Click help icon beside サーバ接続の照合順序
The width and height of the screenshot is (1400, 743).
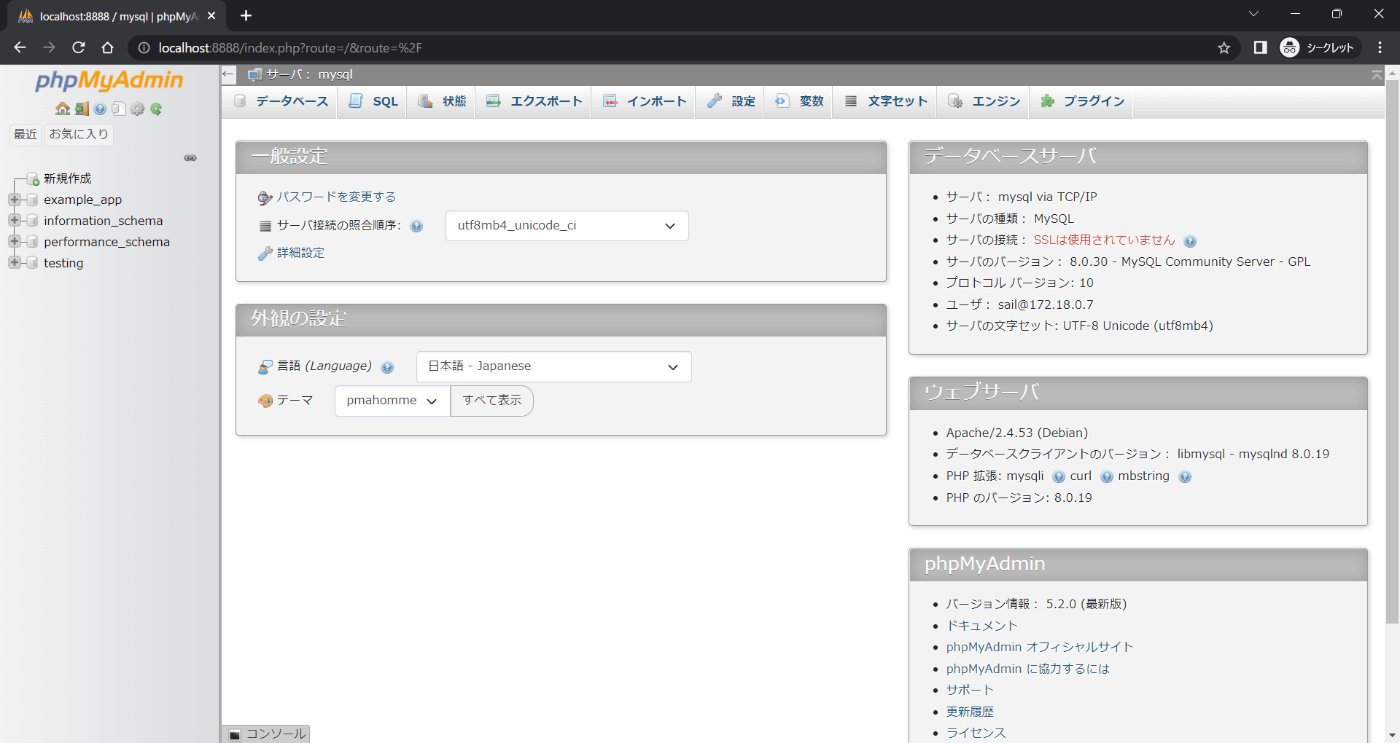point(416,226)
